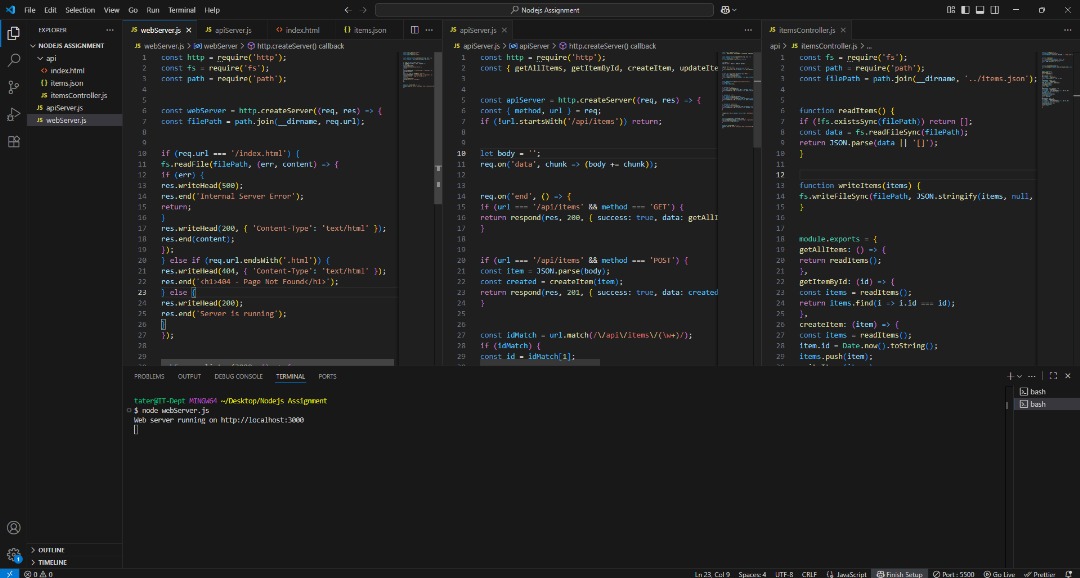Close the terminal panel
Image resolution: width=1080 pixels, height=578 pixels.
click(1068, 376)
